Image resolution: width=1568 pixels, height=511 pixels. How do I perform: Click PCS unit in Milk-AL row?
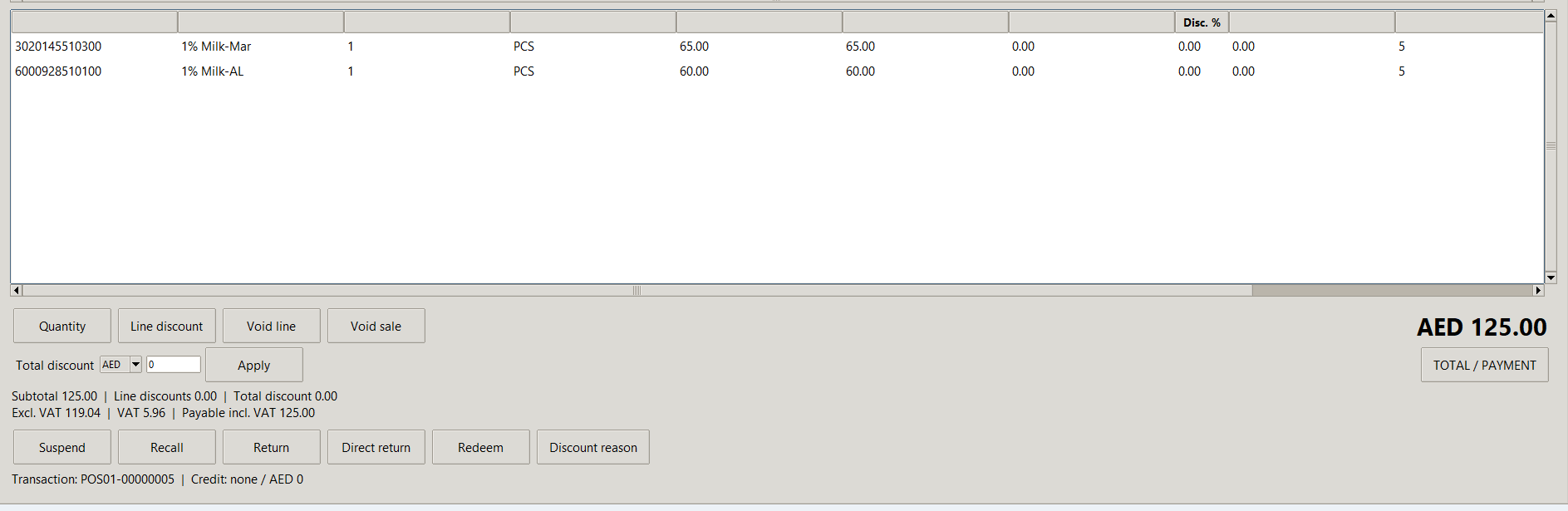[x=523, y=71]
